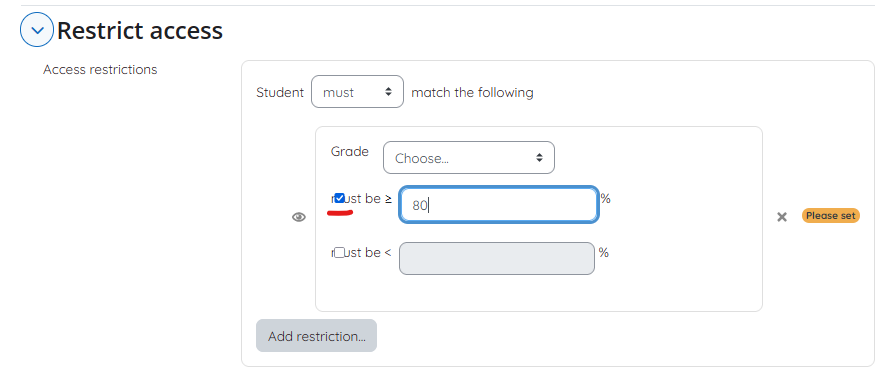Click the arrows on the must selector
Viewport: 886px width, 382px height.
[388, 92]
